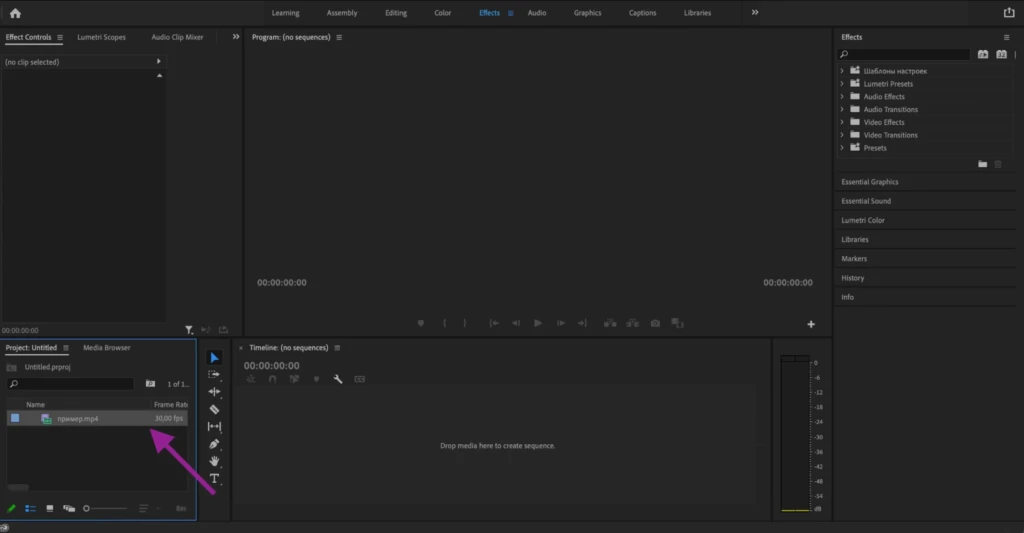This screenshot has height=533, width=1024.
Task: Expand the Video Effects folder
Action: coord(842,122)
